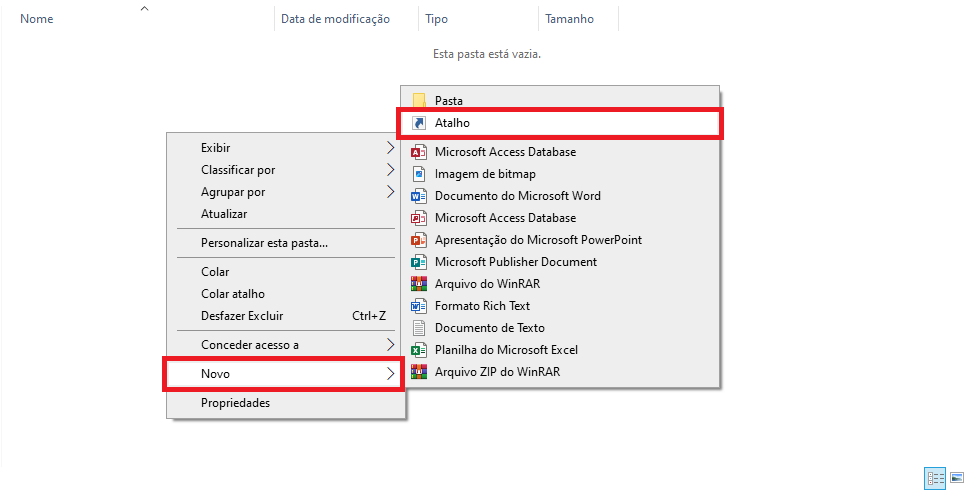The image size is (972, 491).
Task: Click the Documento de Texto icon
Action: tap(419, 328)
